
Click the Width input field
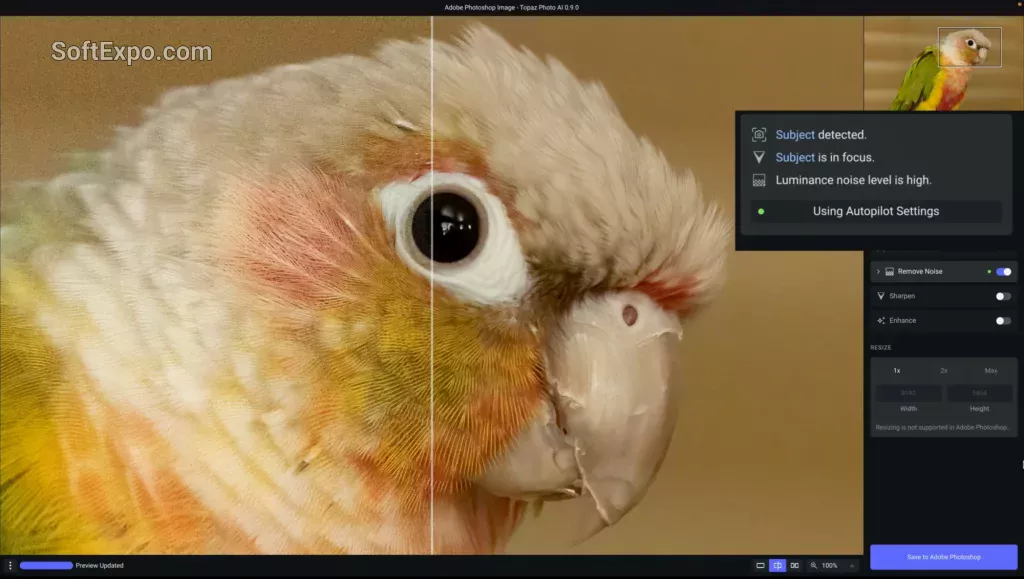tap(908, 394)
